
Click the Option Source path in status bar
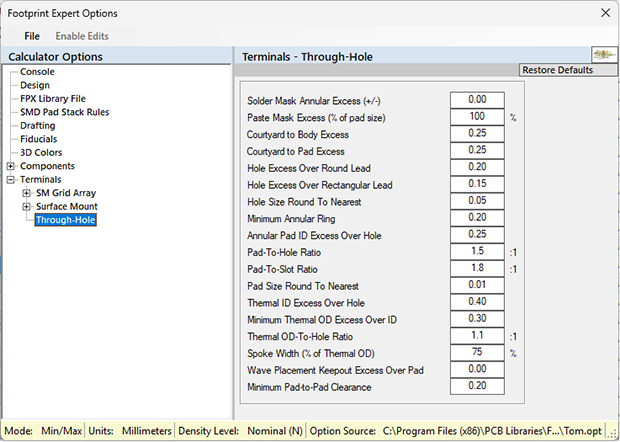(x=497, y=431)
